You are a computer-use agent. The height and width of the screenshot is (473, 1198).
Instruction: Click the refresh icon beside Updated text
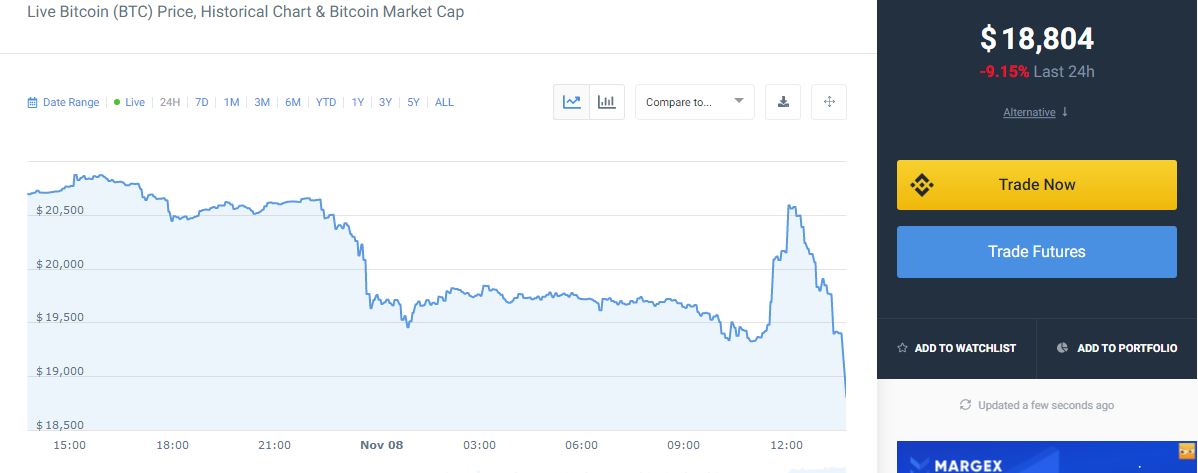pyautogui.click(x=966, y=405)
